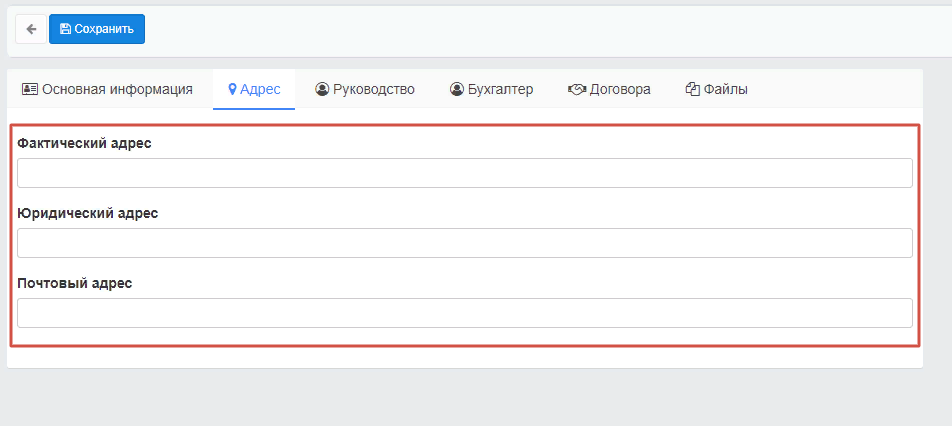The height and width of the screenshot is (426, 952).
Task: Click the copy files icon beside Файлы
Action: 692,89
